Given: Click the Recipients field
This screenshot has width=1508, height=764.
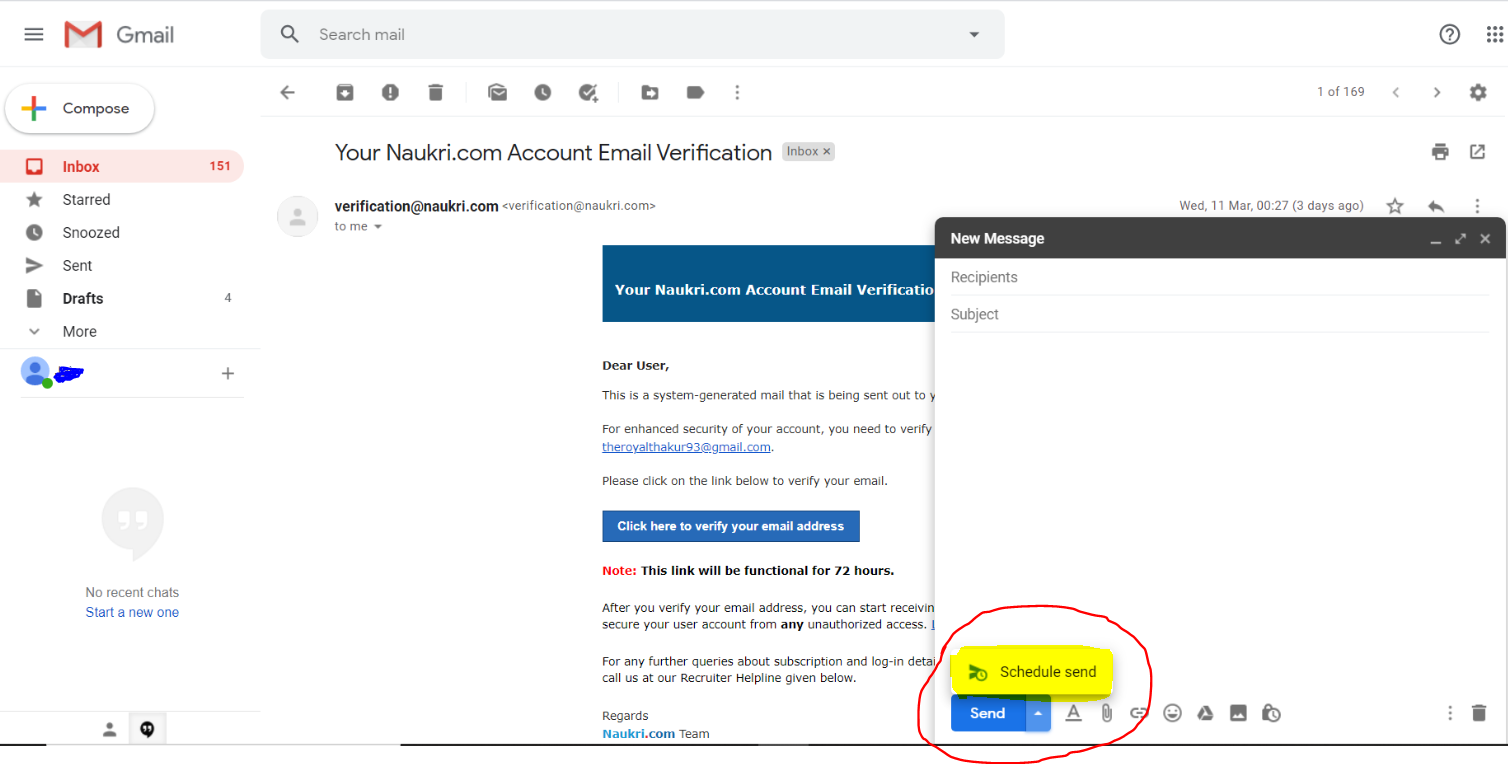Looking at the screenshot, I should 1220,277.
